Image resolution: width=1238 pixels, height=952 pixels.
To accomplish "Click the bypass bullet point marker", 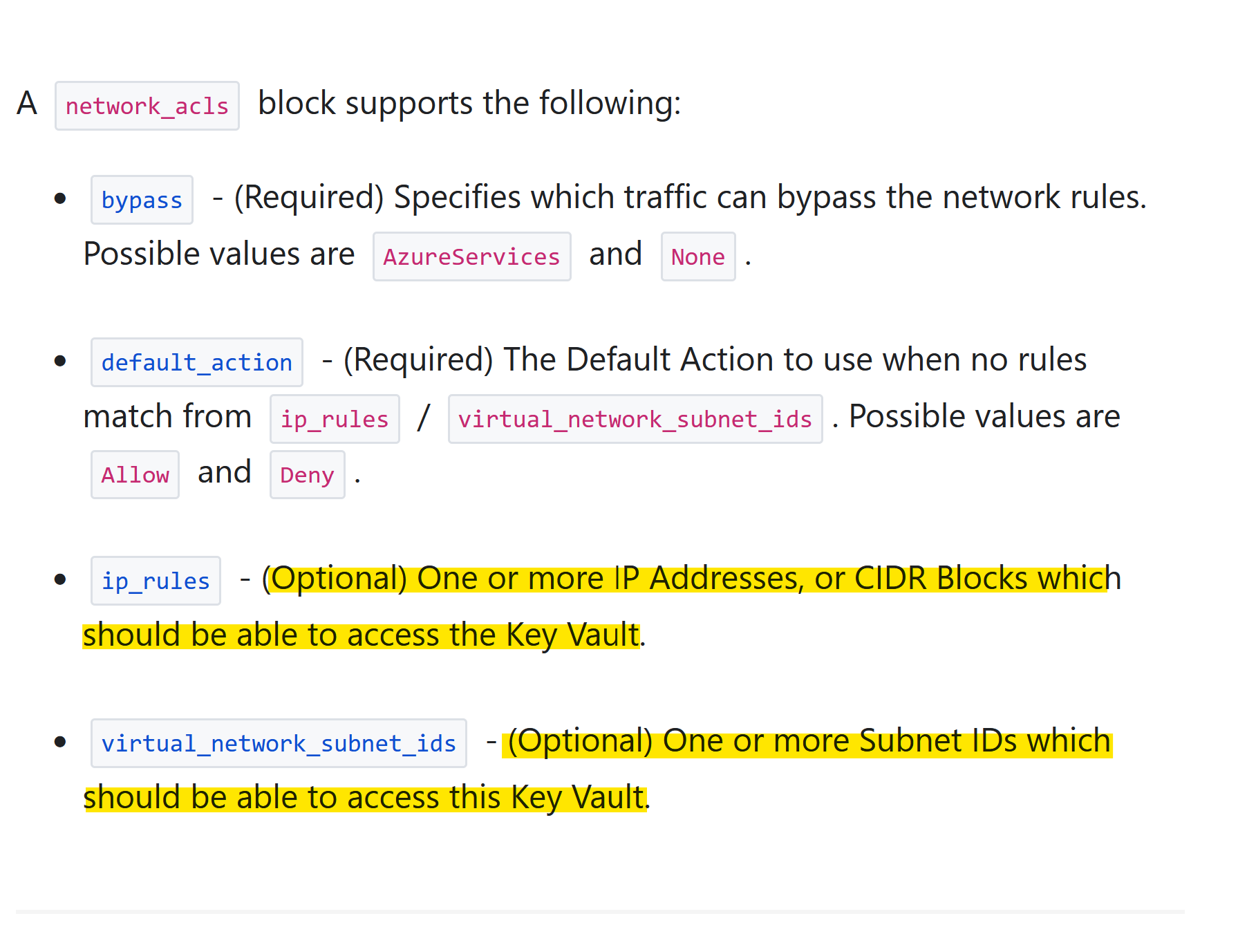I will tap(60, 197).
